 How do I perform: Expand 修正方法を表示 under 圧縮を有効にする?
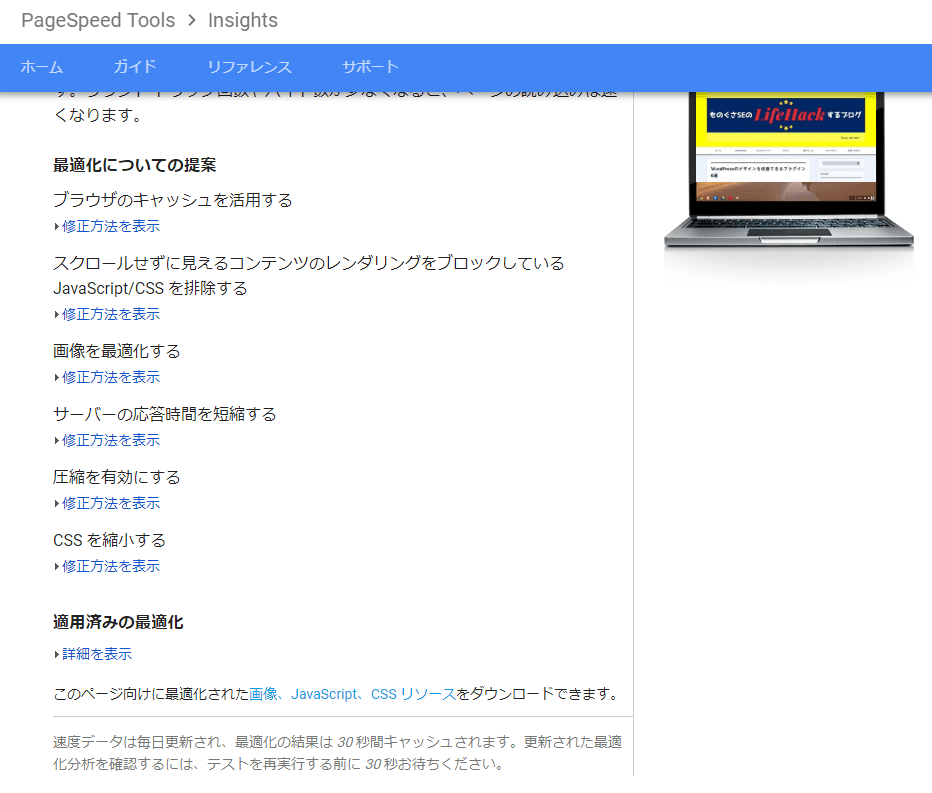(110, 503)
